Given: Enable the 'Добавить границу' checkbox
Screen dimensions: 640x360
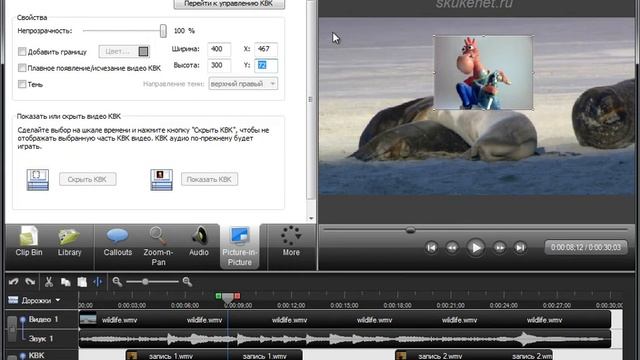Looking at the screenshot, I should click(x=22, y=51).
